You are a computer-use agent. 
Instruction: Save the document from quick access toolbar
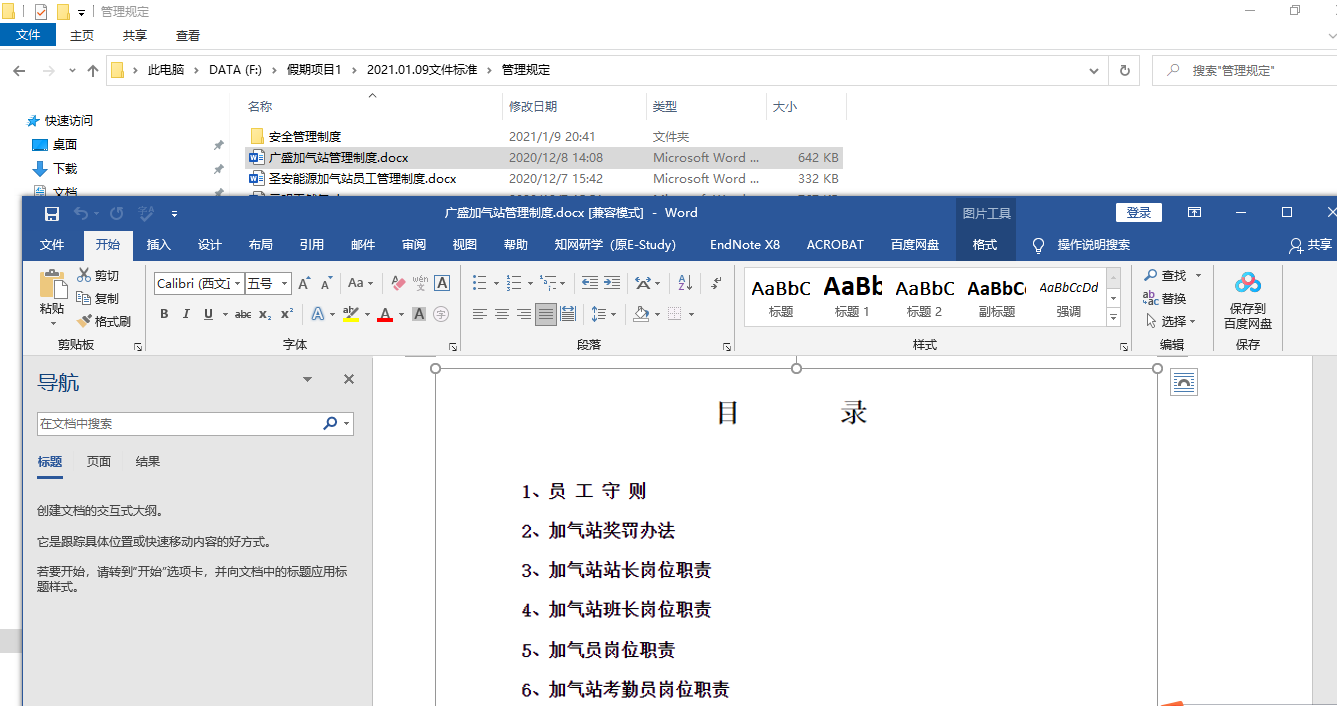(x=52, y=213)
